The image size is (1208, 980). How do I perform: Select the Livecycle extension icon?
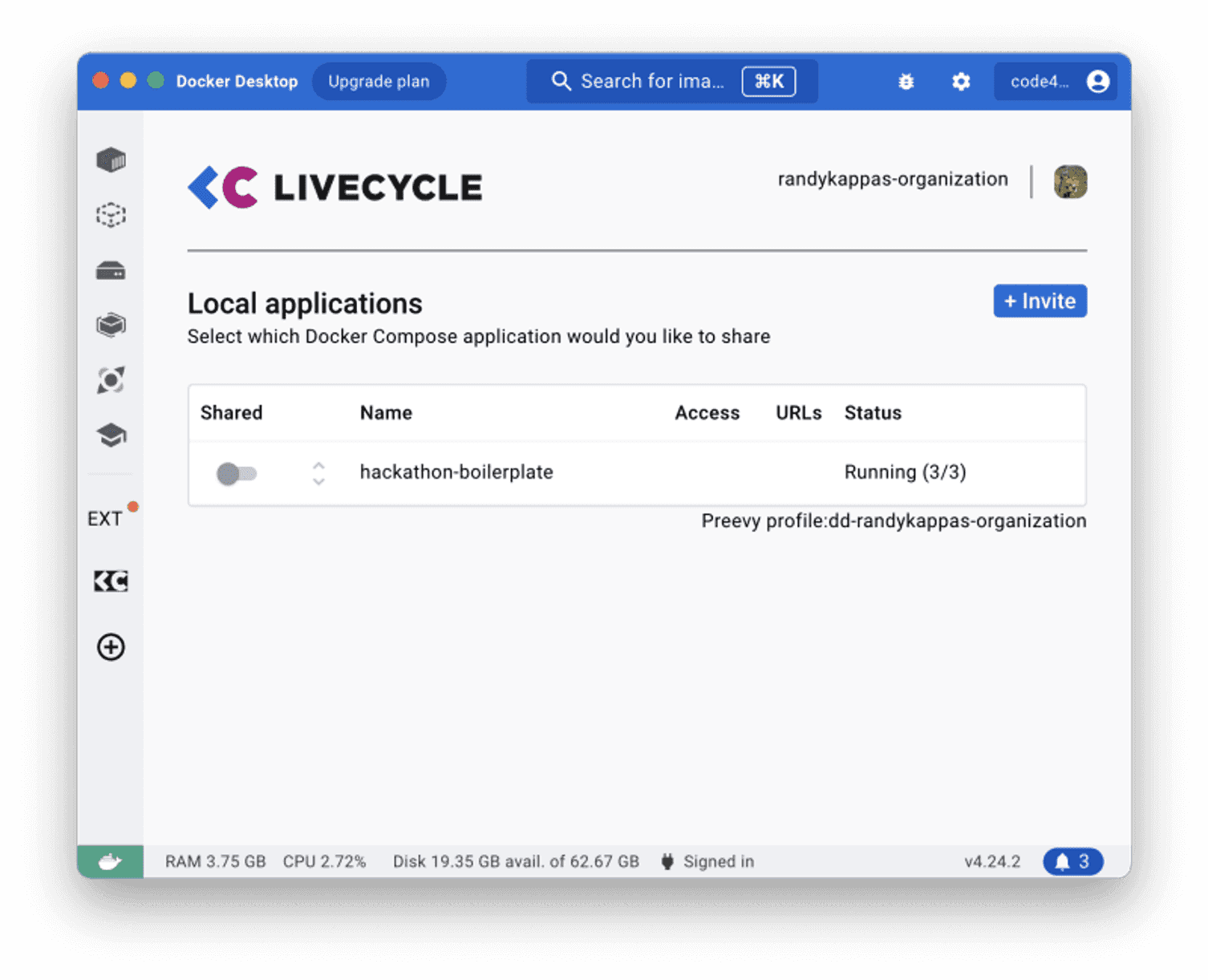pyautogui.click(x=111, y=580)
